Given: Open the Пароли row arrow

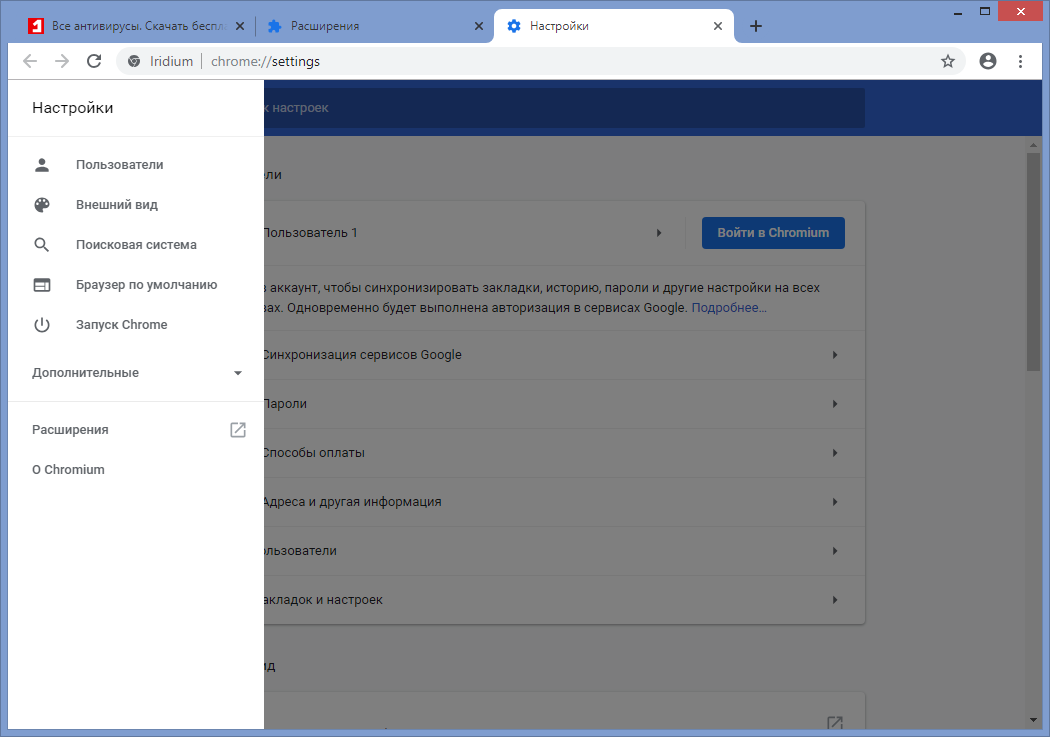Looking at the screenshot, I should pyautogui.click(x=835, y=404).
